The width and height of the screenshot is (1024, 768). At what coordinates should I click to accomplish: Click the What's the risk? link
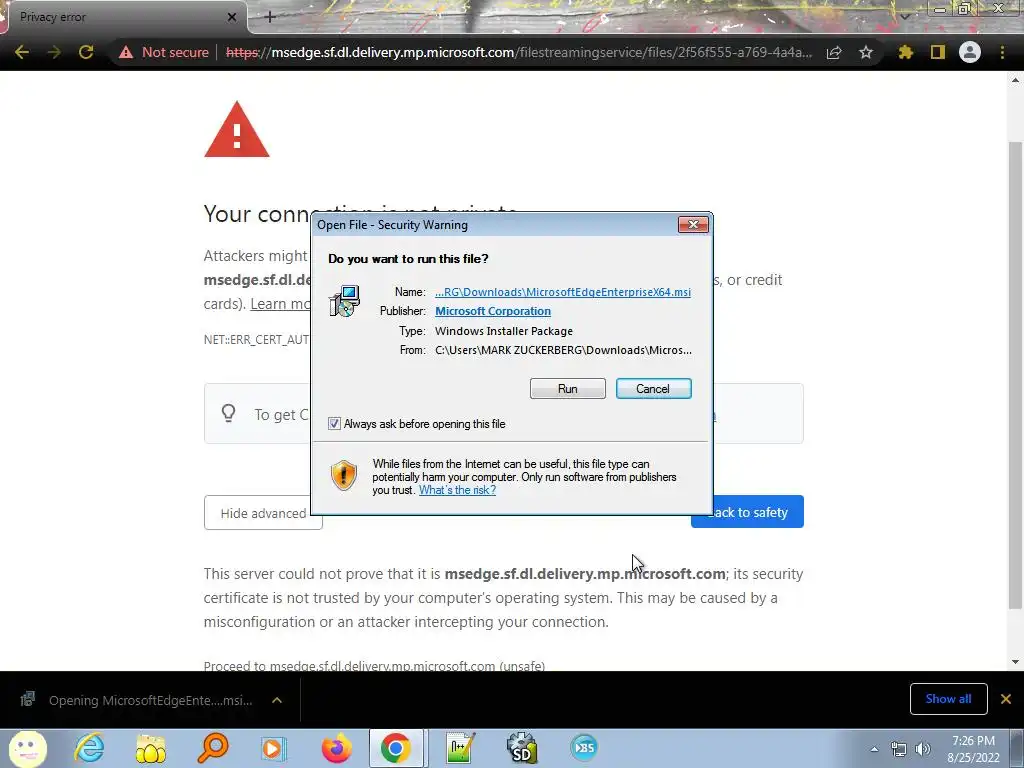pos(457,490)
